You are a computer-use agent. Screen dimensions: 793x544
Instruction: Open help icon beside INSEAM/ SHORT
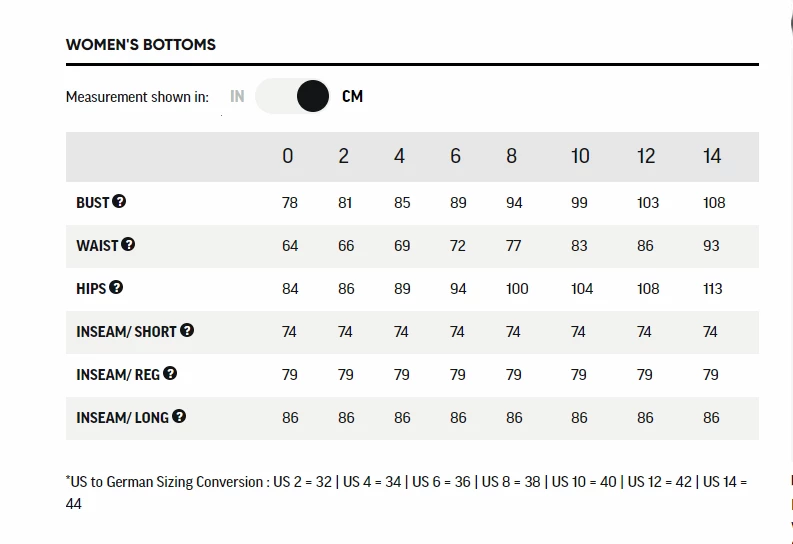(187, 330)
